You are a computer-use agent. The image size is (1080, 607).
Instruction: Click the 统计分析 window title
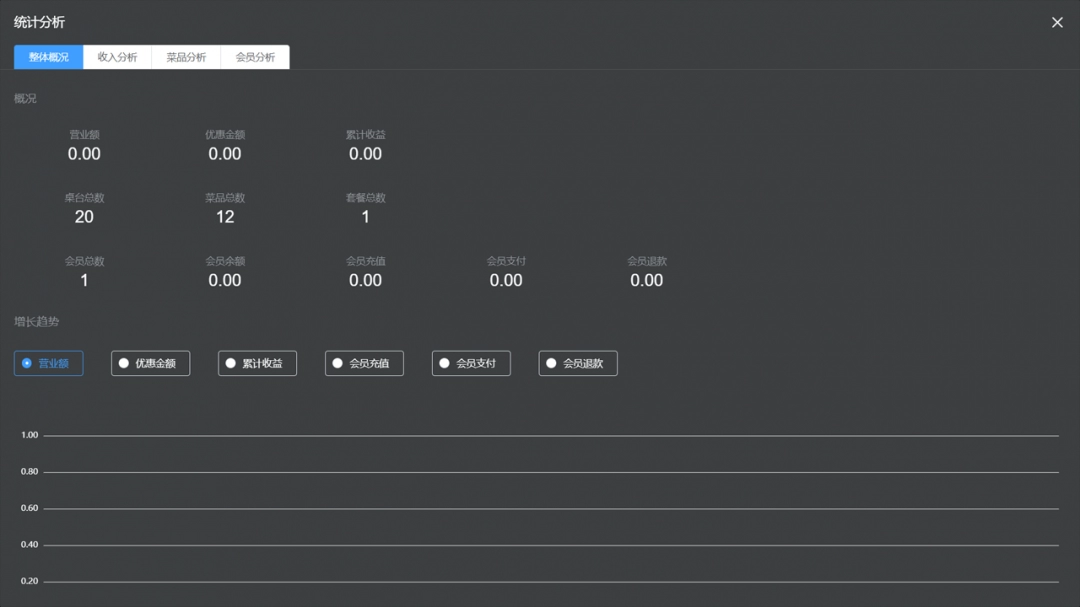coord(39,23)
